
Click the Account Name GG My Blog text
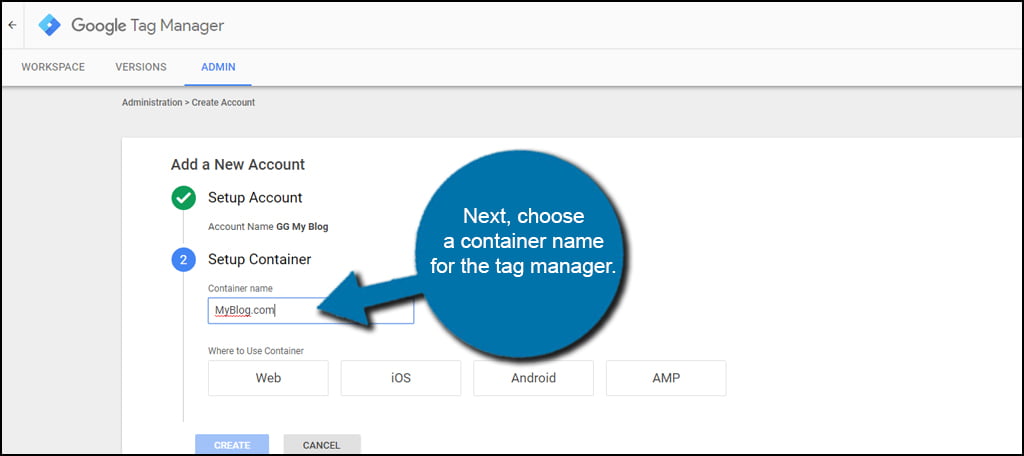pos(268,227)
